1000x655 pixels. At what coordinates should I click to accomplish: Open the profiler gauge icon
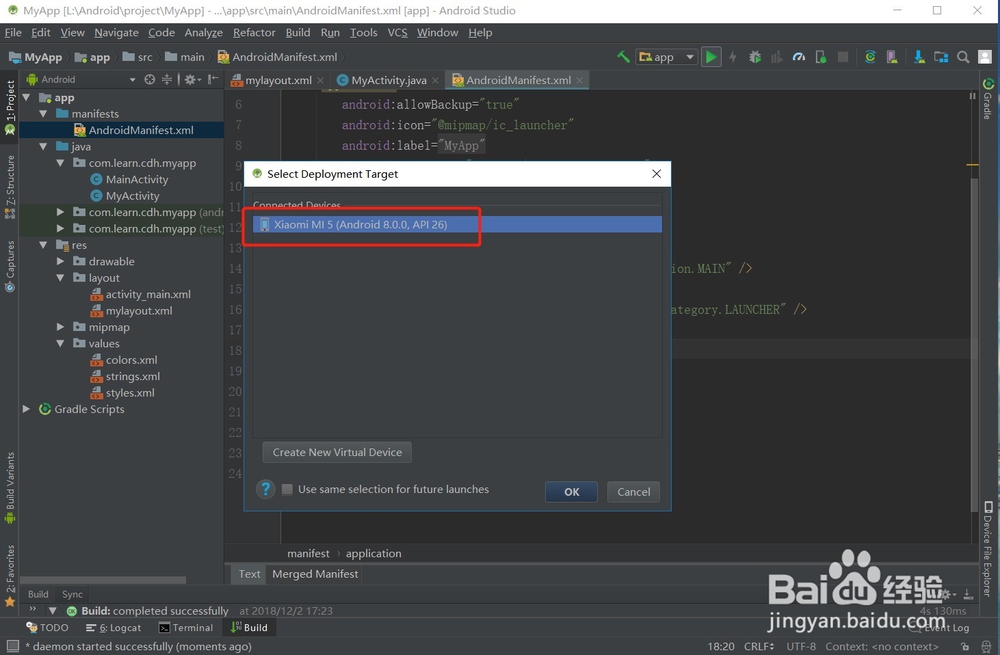pyautogui.click(x=798, y=57)
